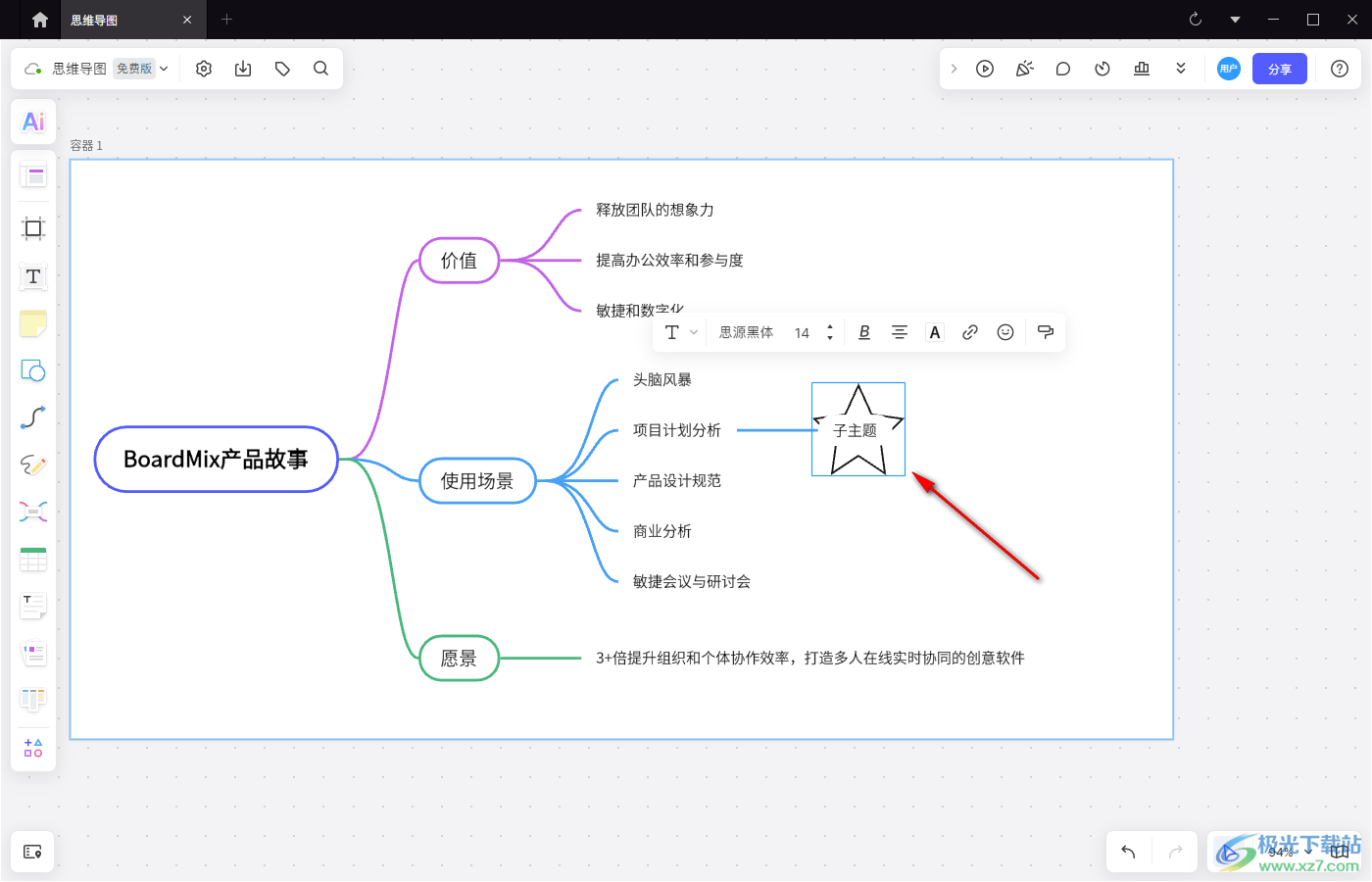Image resolution: width=1372 pixels, height=882 pixels.
Task: Click the font size 14 field
Action: pyautogui.click(x=802, y=333)
